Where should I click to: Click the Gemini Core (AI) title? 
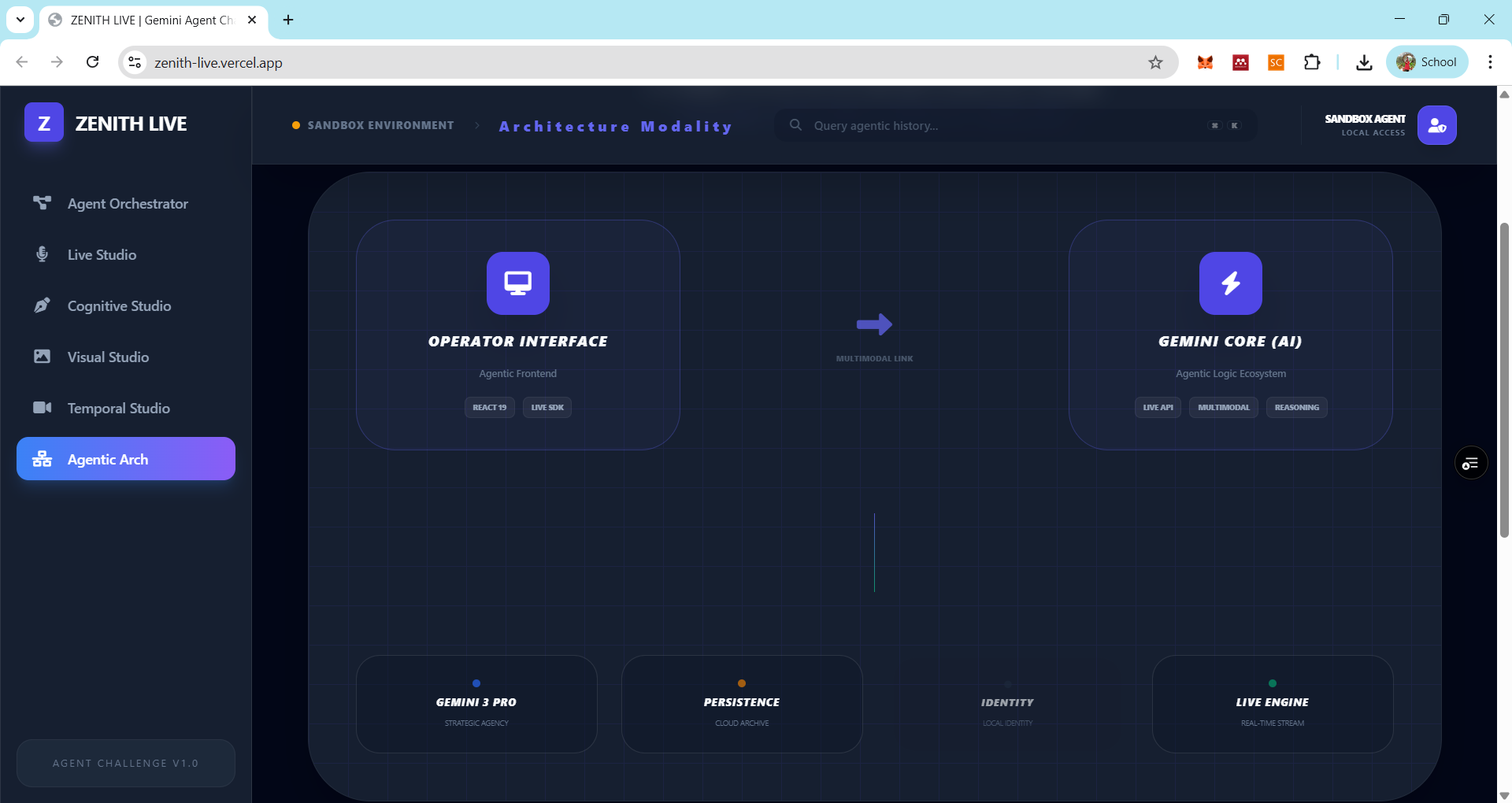tap(1231, 342)
